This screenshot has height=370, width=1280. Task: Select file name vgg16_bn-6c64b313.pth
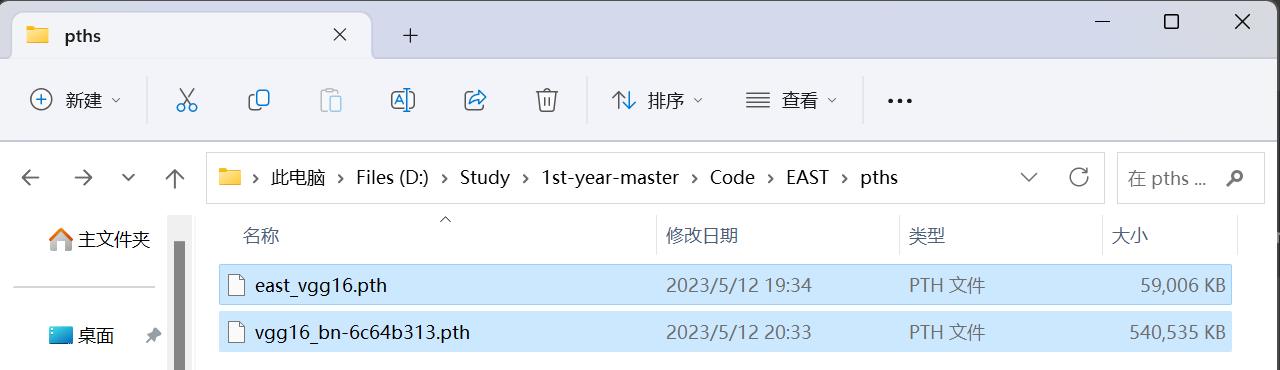[x=362, y=333]
